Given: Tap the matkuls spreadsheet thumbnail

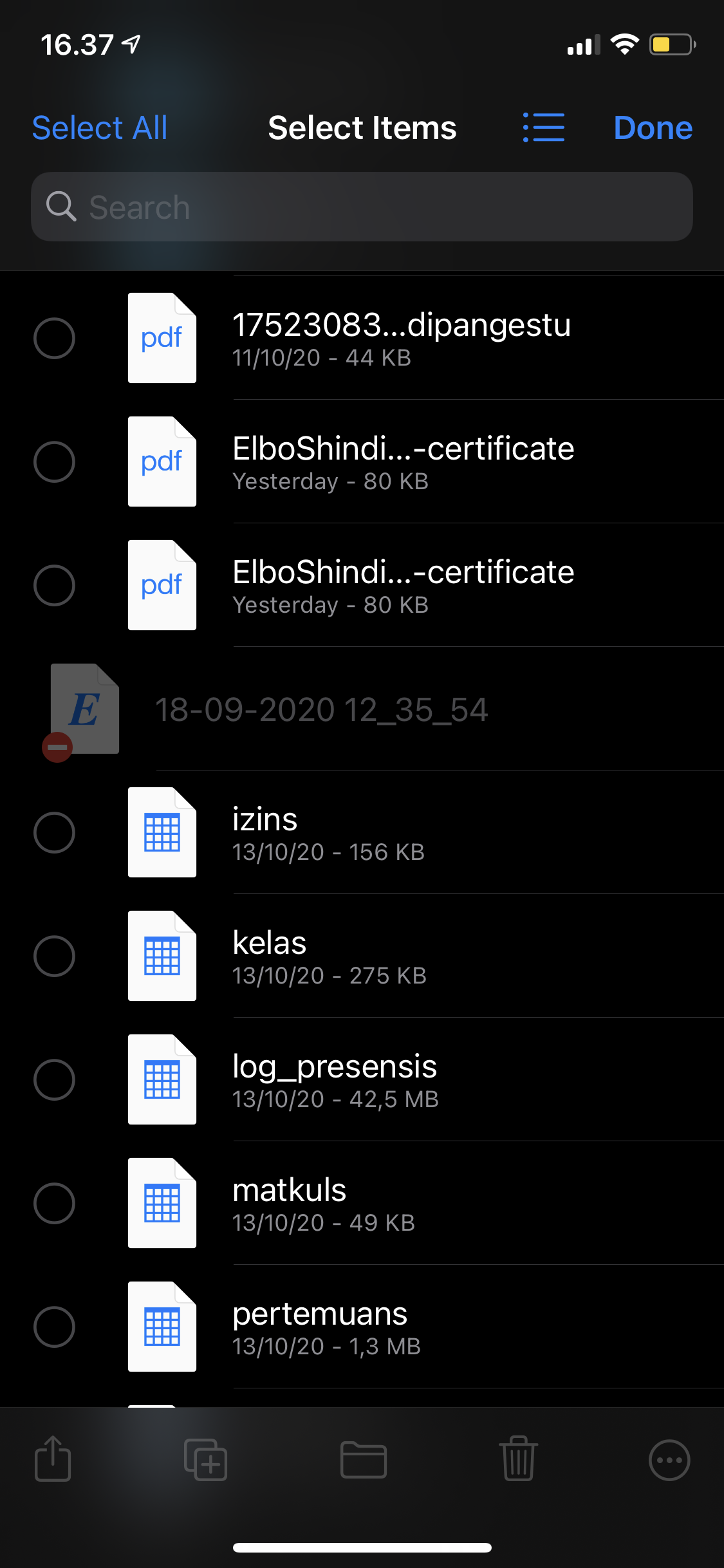Looking at the screenshot, I should click(x=162, y=1203).
